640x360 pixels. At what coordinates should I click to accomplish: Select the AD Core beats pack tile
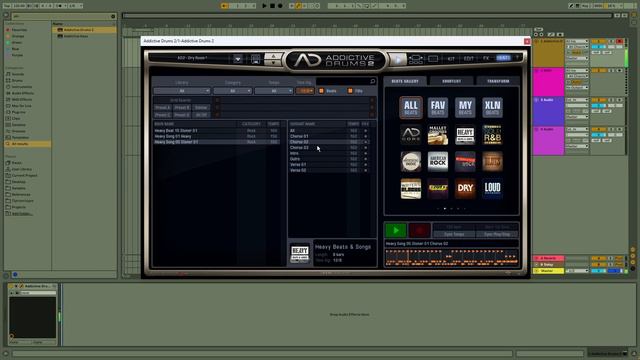(411, 135)
